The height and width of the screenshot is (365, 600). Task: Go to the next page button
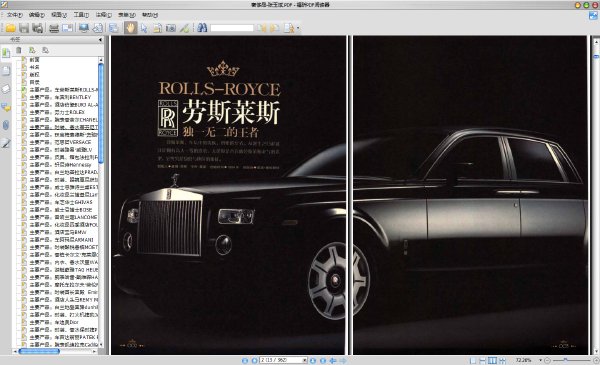tap(313, 360)
